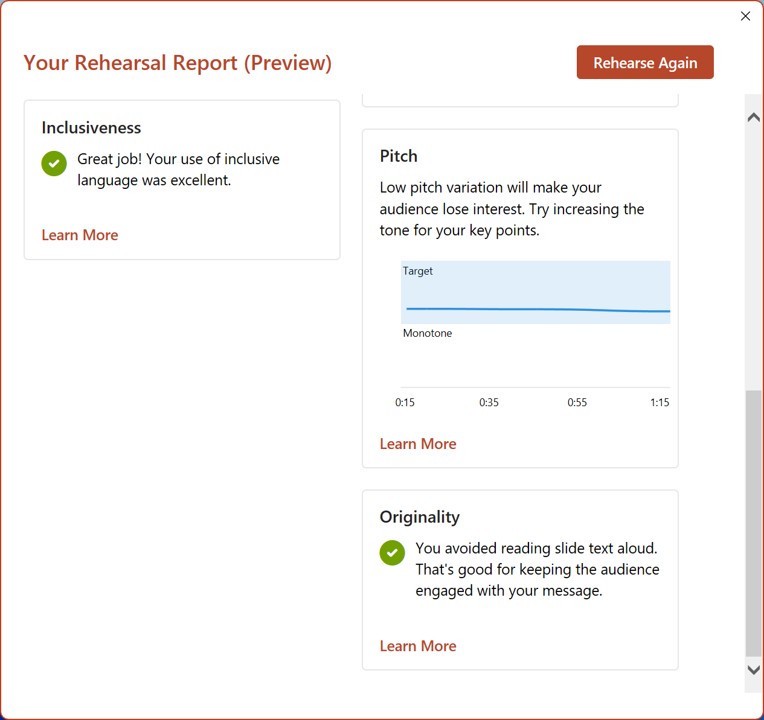Click the Originality card heading
764x720 pixels.
(x=419, y=517)
